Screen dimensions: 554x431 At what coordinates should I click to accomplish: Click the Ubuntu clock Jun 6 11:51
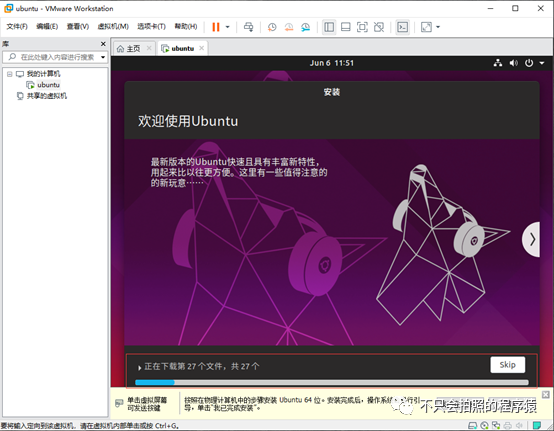(332, 63)
